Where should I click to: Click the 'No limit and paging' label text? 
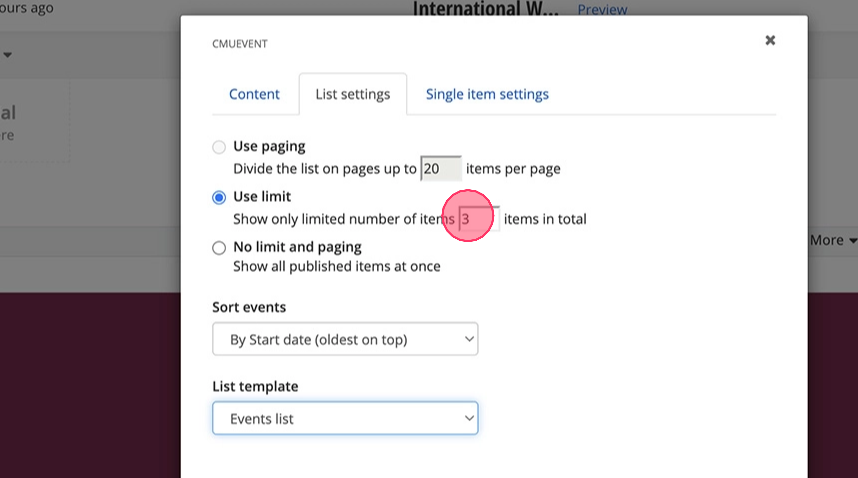click(297, 246)
